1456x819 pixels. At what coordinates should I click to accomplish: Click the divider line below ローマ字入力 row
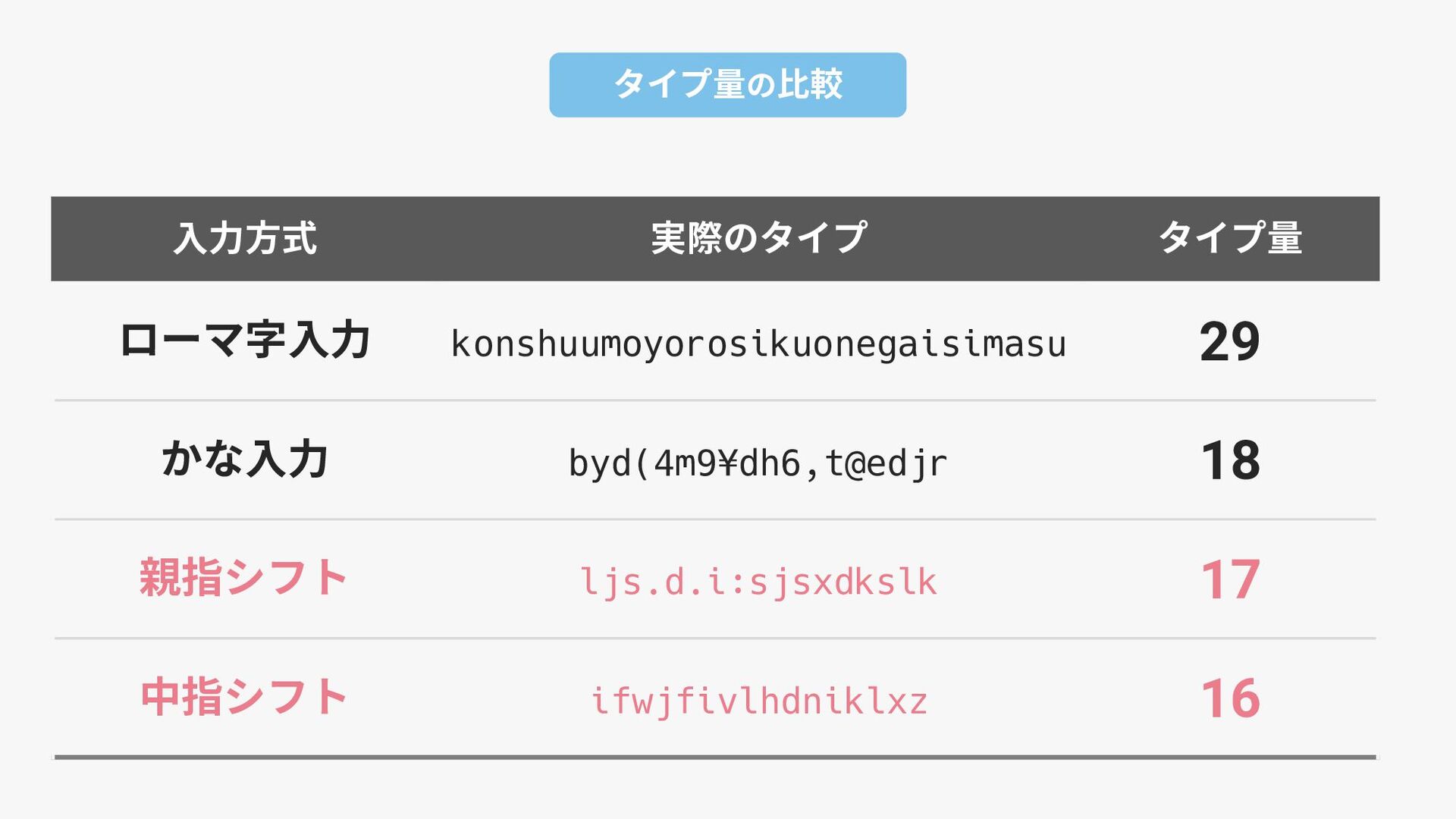pos(715,400)
